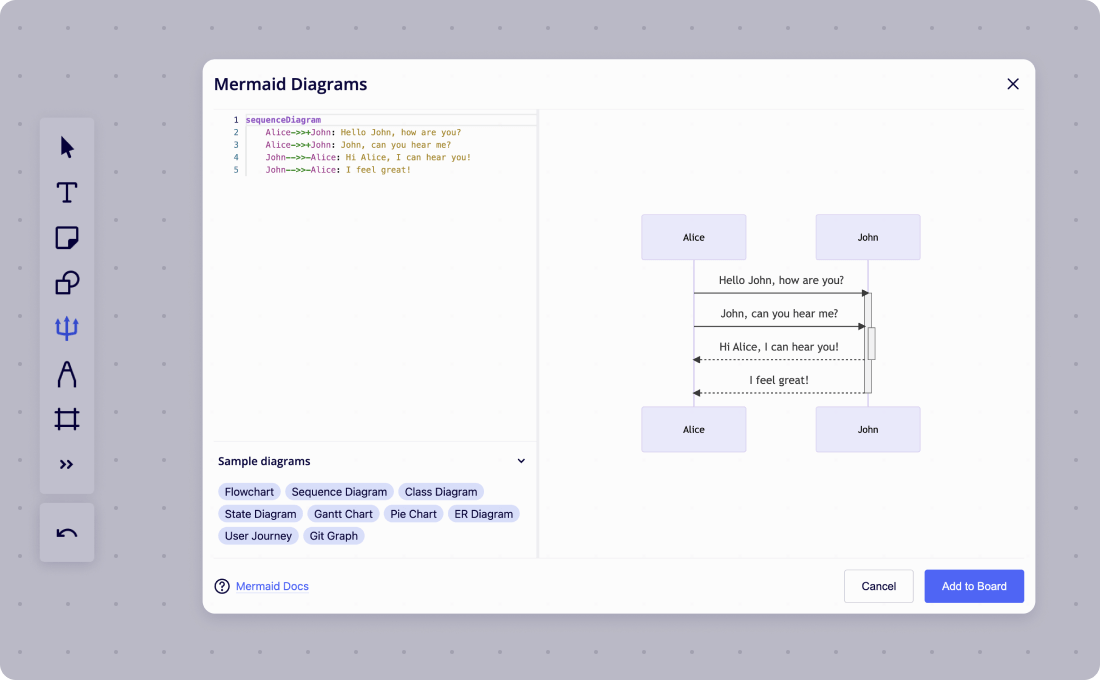Load the ER Diagram sample
Viewport: 1100px width, 680px height.
484,513
